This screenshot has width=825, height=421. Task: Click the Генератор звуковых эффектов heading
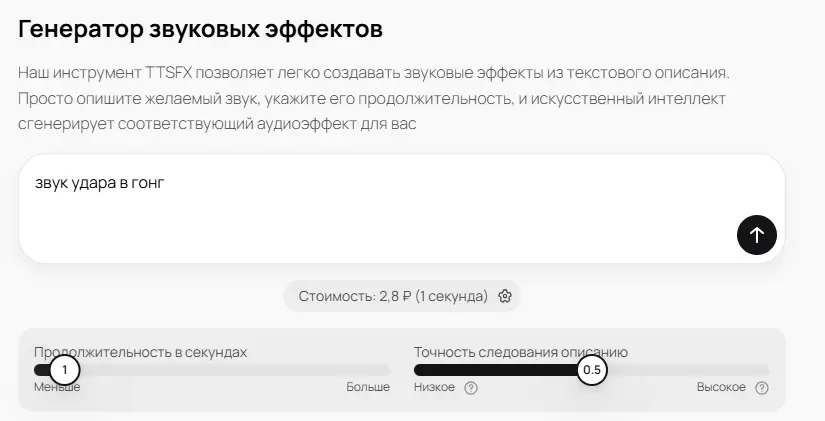[200, 29]
